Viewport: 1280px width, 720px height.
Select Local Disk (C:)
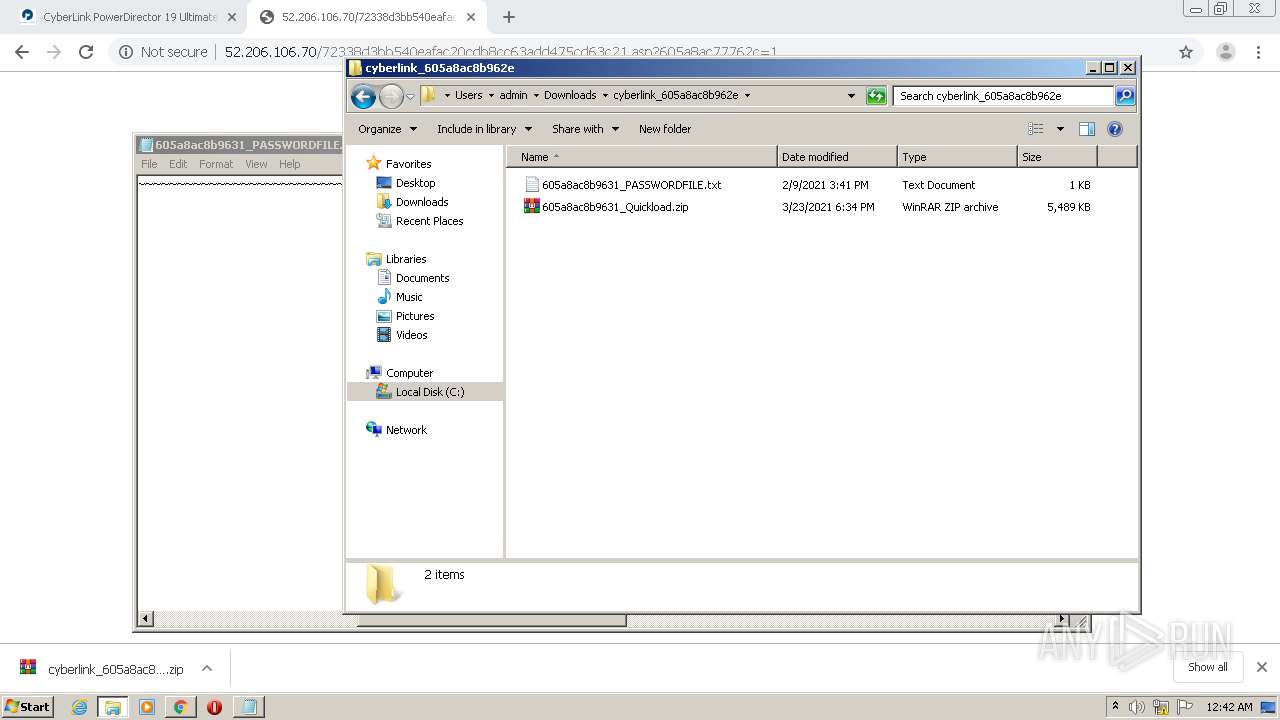429,392
